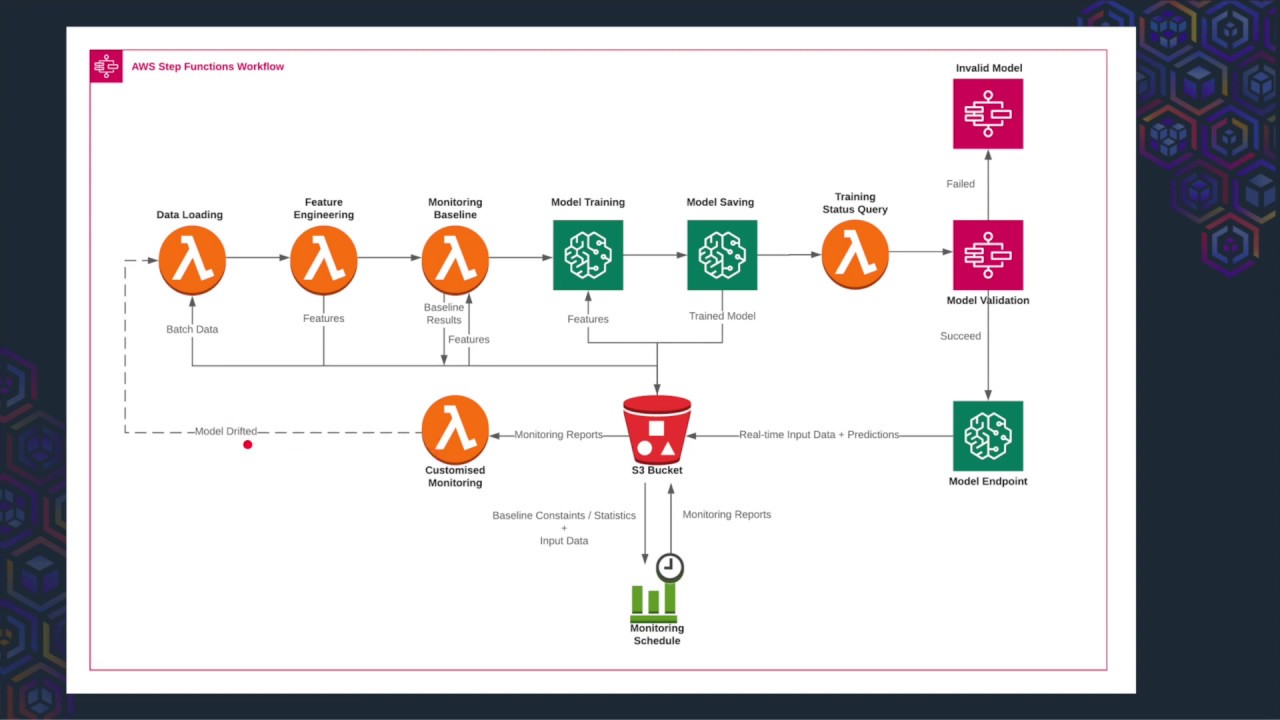Click the Invalid Model step icon
The image size is (1280, 720).
[x=988, y=114]
